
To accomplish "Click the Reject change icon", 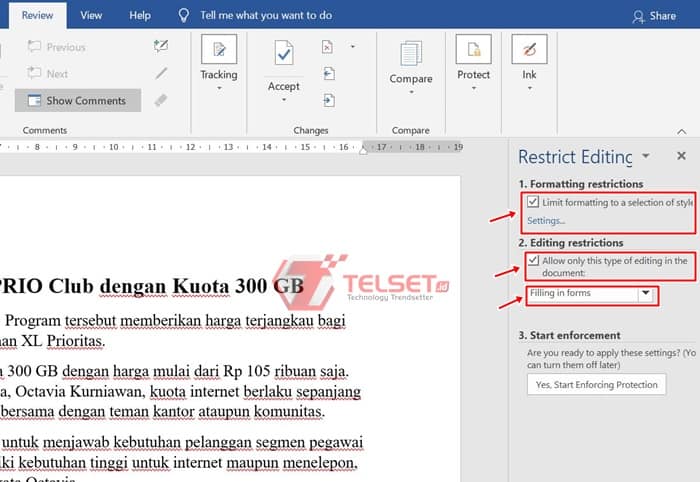I will (328, 47).
